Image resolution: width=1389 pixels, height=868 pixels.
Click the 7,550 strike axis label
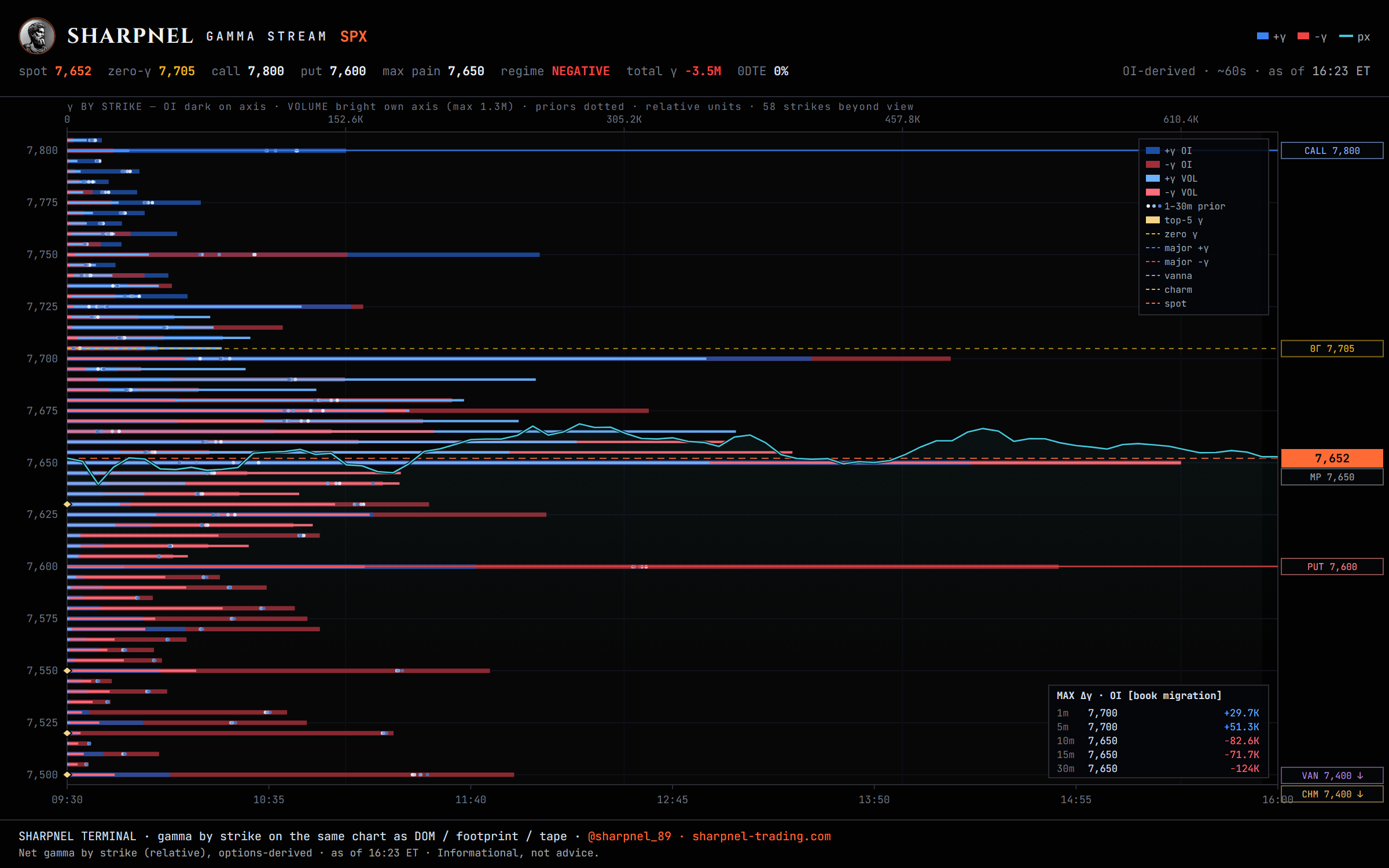[42, 671]
